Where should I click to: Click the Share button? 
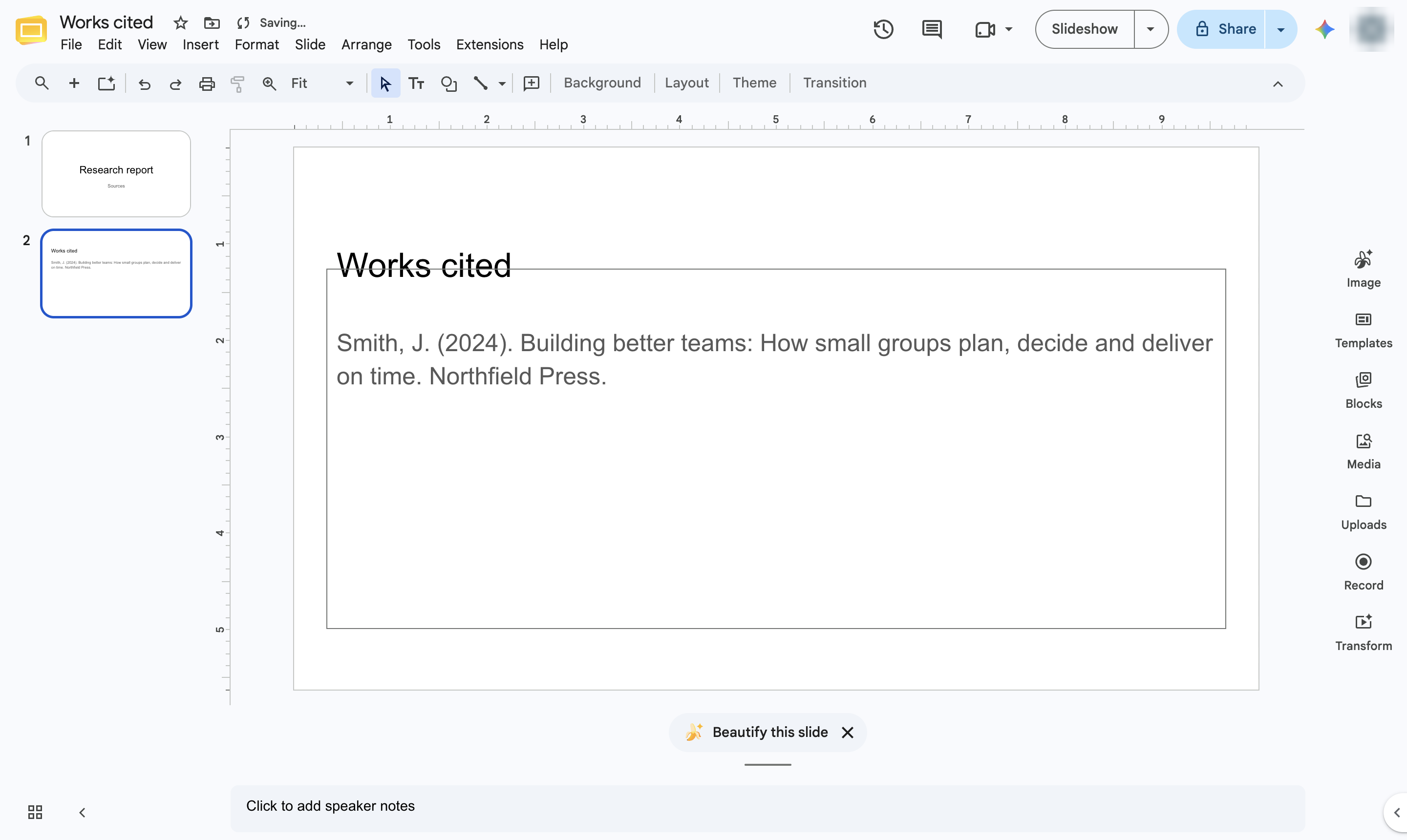(1221, 29)
